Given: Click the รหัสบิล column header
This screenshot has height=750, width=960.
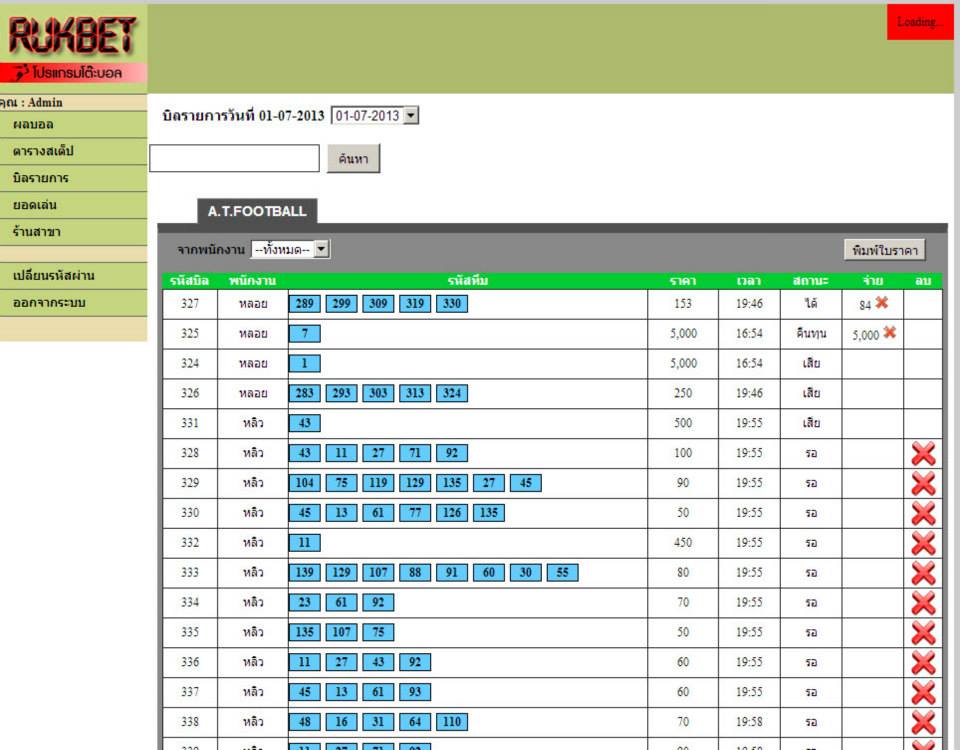Looking at the screenshot, I should tap(190, 281).
